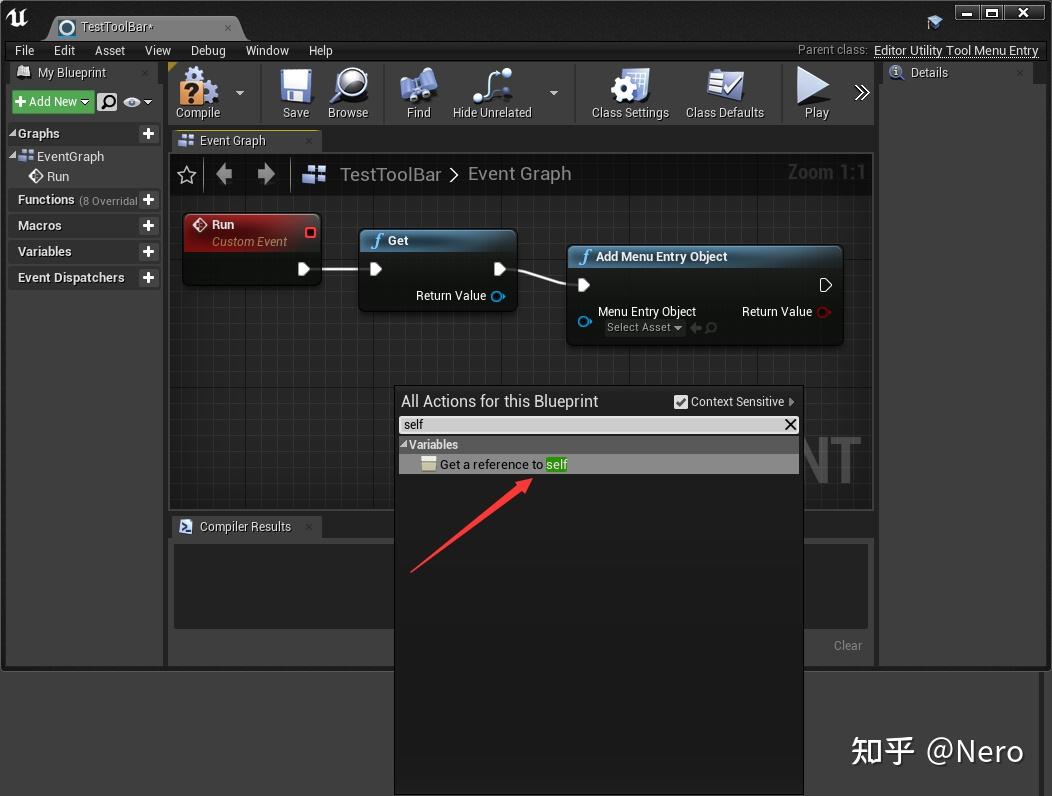Switch to the Compiler Results tab
Image resolution: width=1052 pixels, height=796 pixels.
tap(245, 526)
